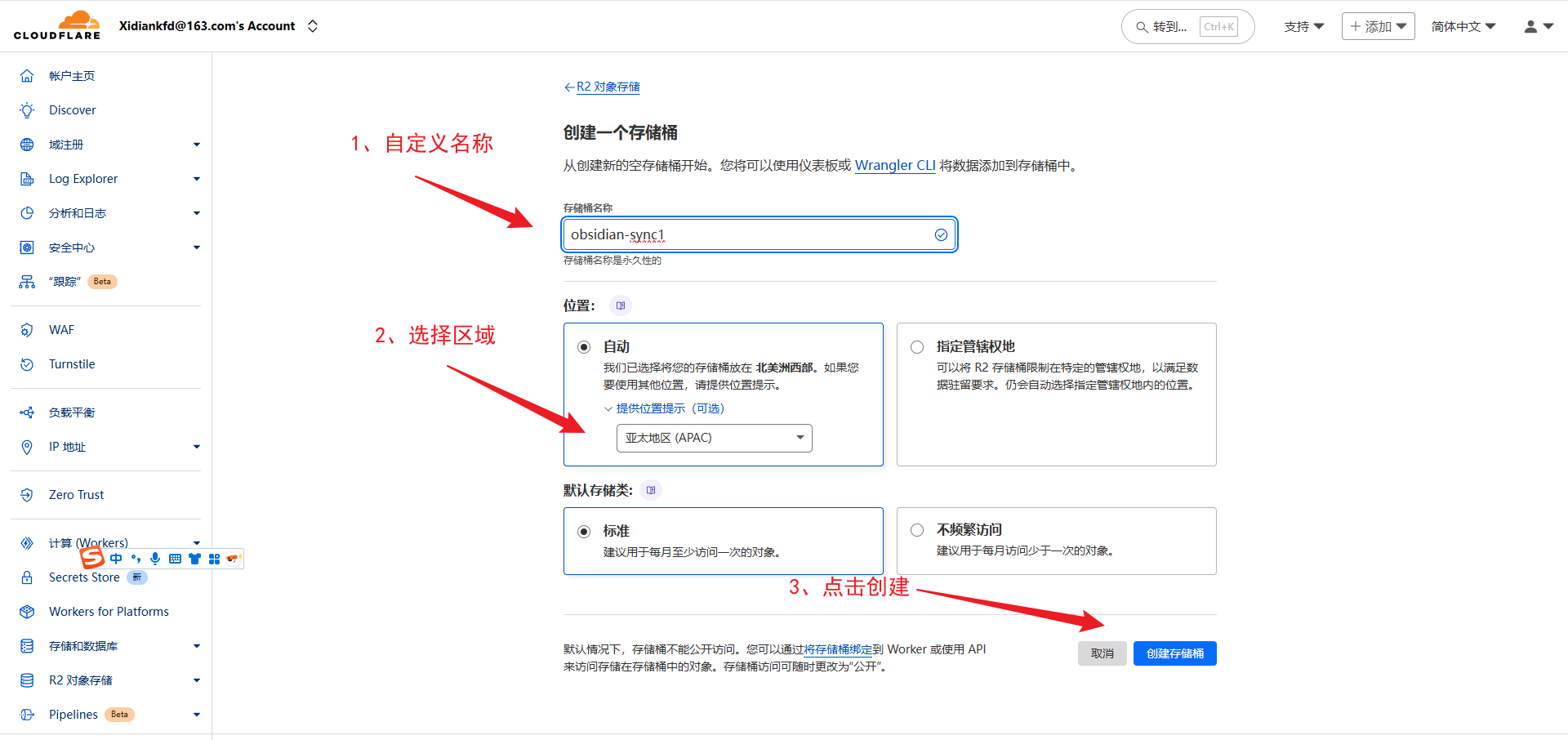Choose the 不频繁访问 storage class option

(916, 529)
